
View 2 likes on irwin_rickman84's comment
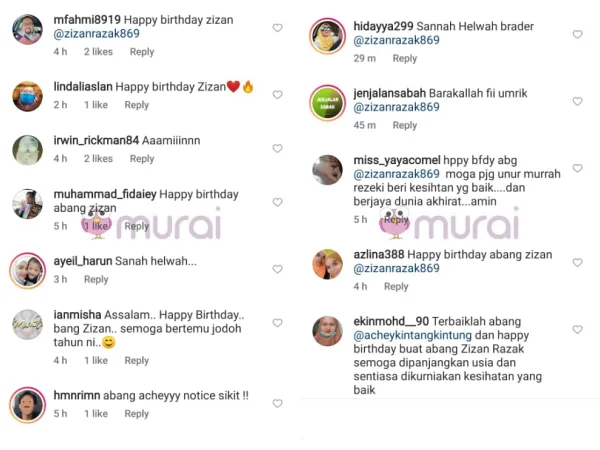pyautogui.click(x=98, y=158)
